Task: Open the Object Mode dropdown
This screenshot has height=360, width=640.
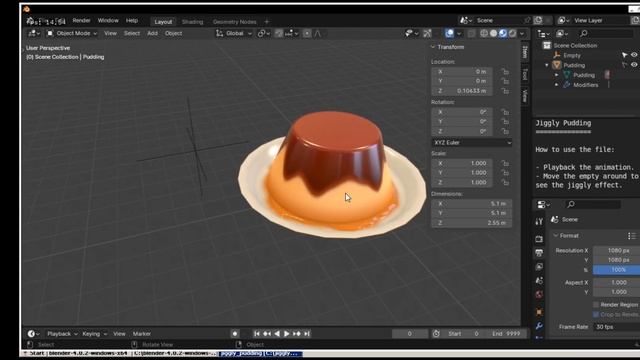Action: [72, 33]
